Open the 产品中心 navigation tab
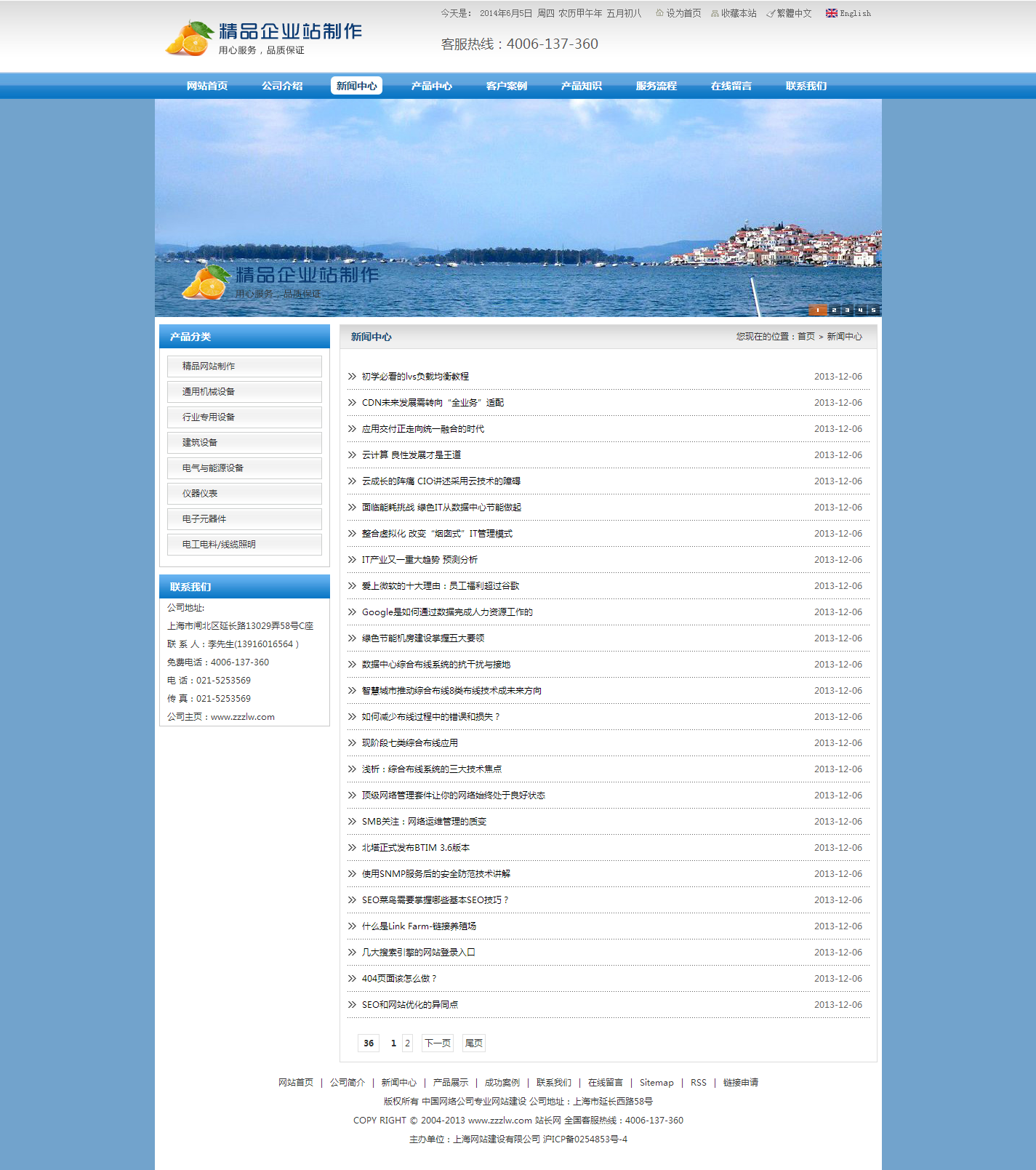 point(431,86)
